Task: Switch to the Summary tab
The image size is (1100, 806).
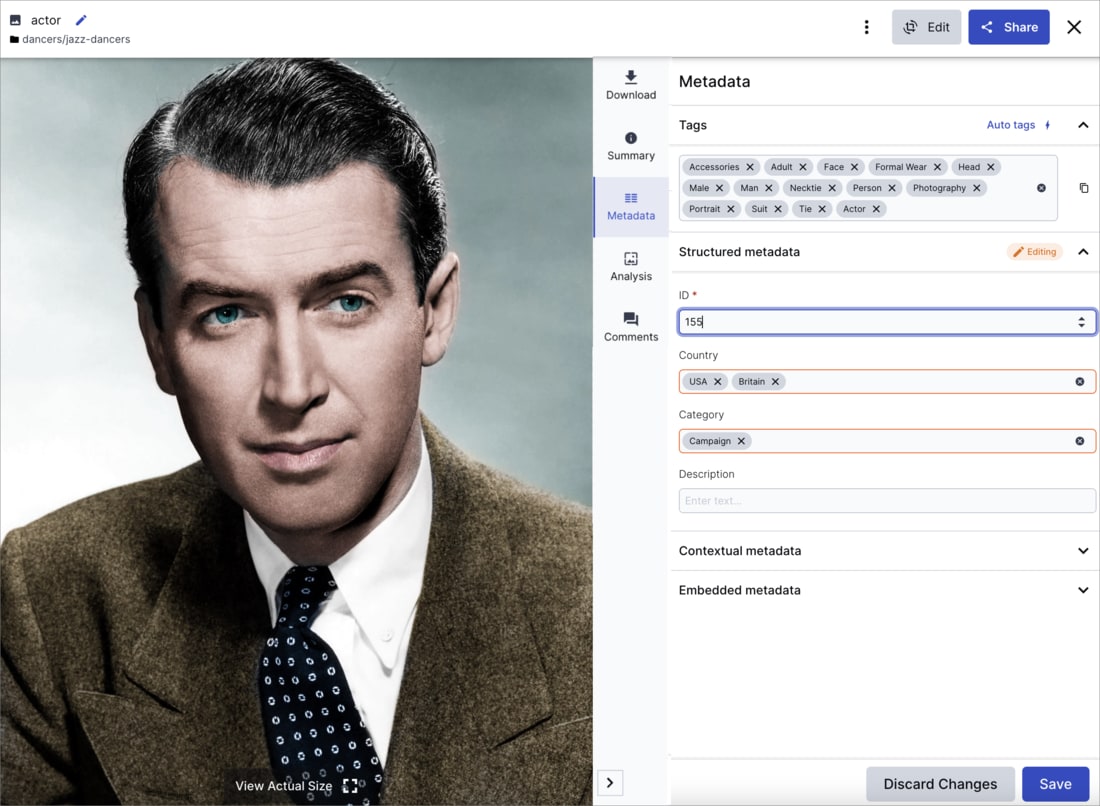Action: tap(630, 145)
